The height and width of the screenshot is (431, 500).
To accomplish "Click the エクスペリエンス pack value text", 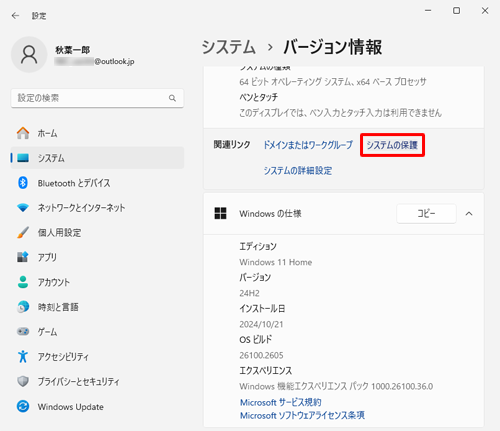I will coord(336,386).
